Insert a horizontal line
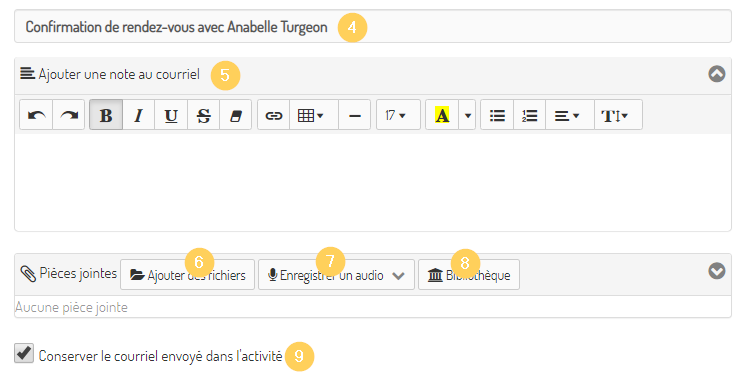741x374 pixels. coord(355,115)
